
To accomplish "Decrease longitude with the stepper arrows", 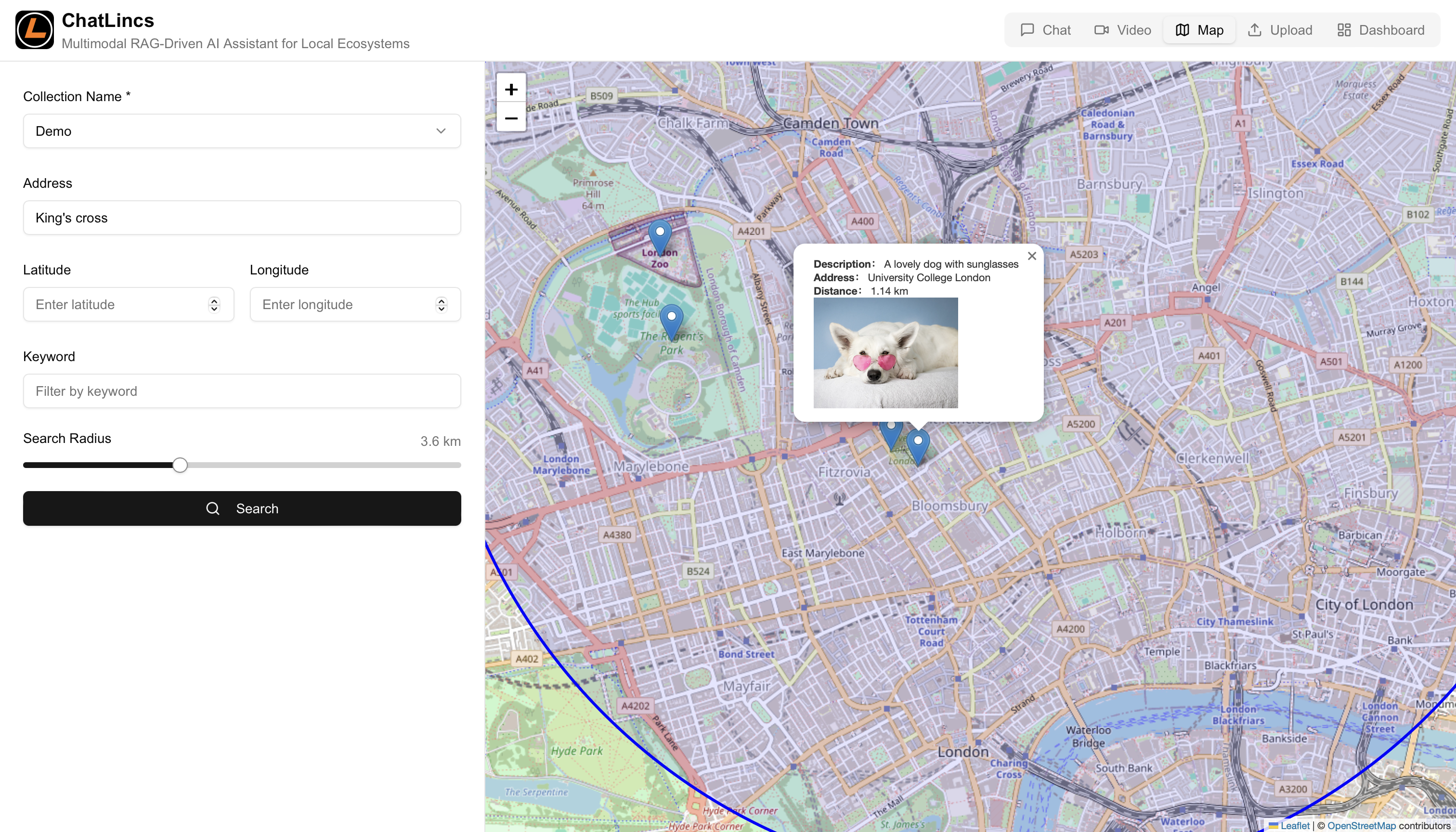I will [441, 309].
